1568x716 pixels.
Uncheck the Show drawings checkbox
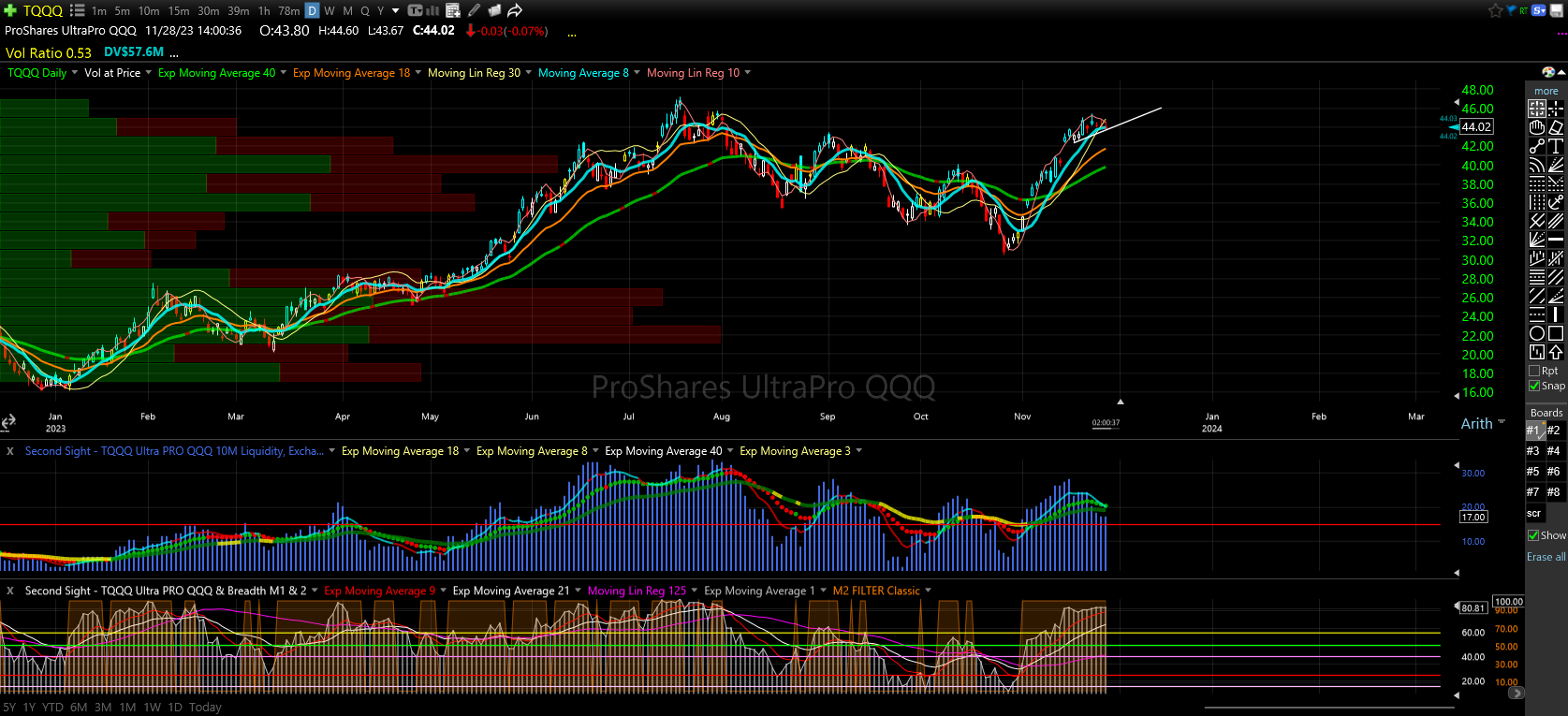click(1533, 535)
